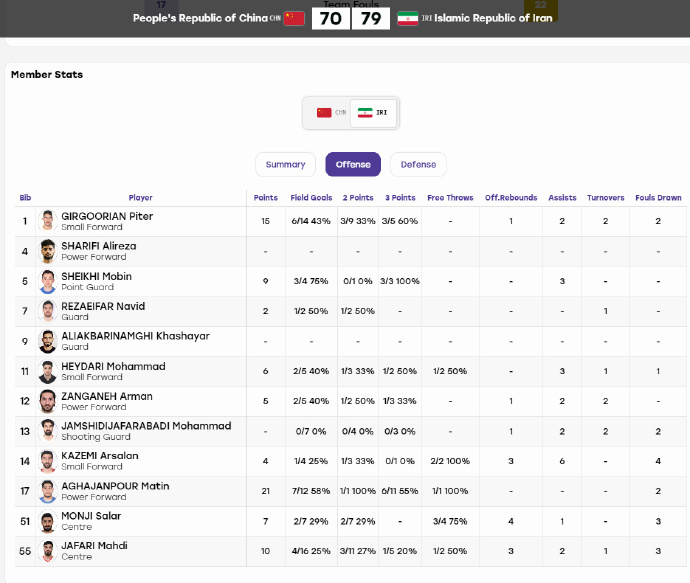Click ZANGANEH's field goals 2/5 40%
Viewport: 690px width, 583px height.
point(311,401)
